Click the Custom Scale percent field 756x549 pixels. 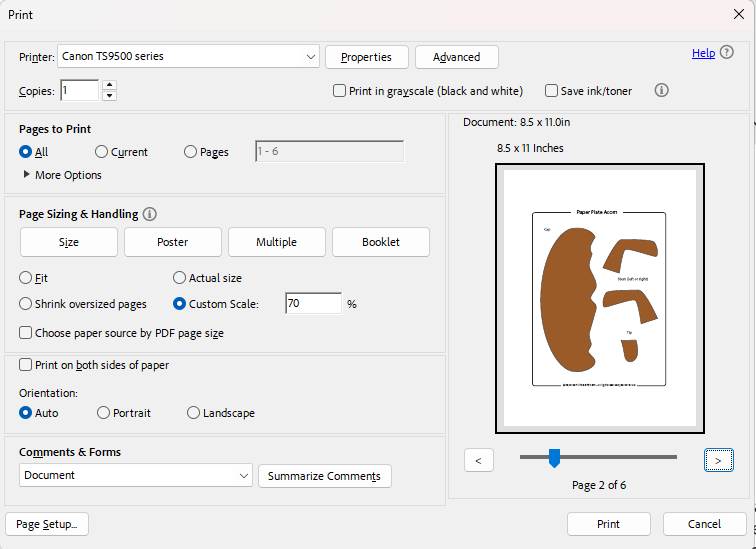(x=313, y=303)
